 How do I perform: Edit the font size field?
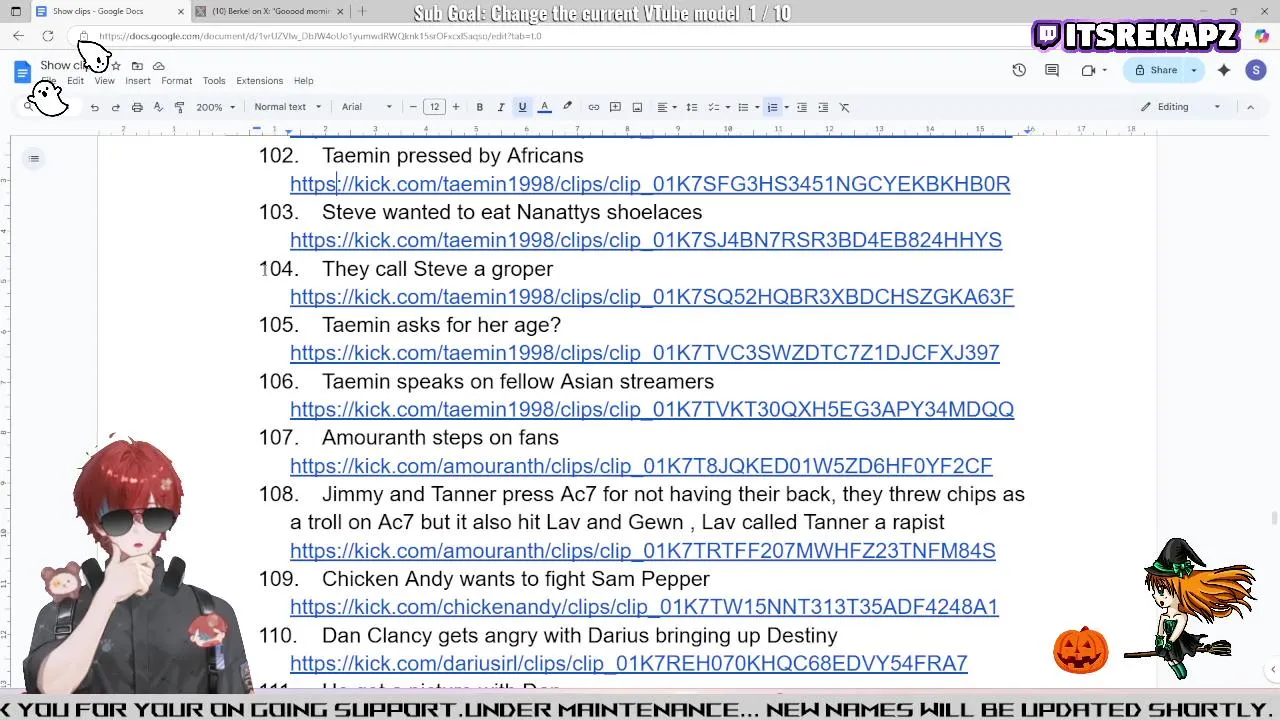tap(434, 107)
